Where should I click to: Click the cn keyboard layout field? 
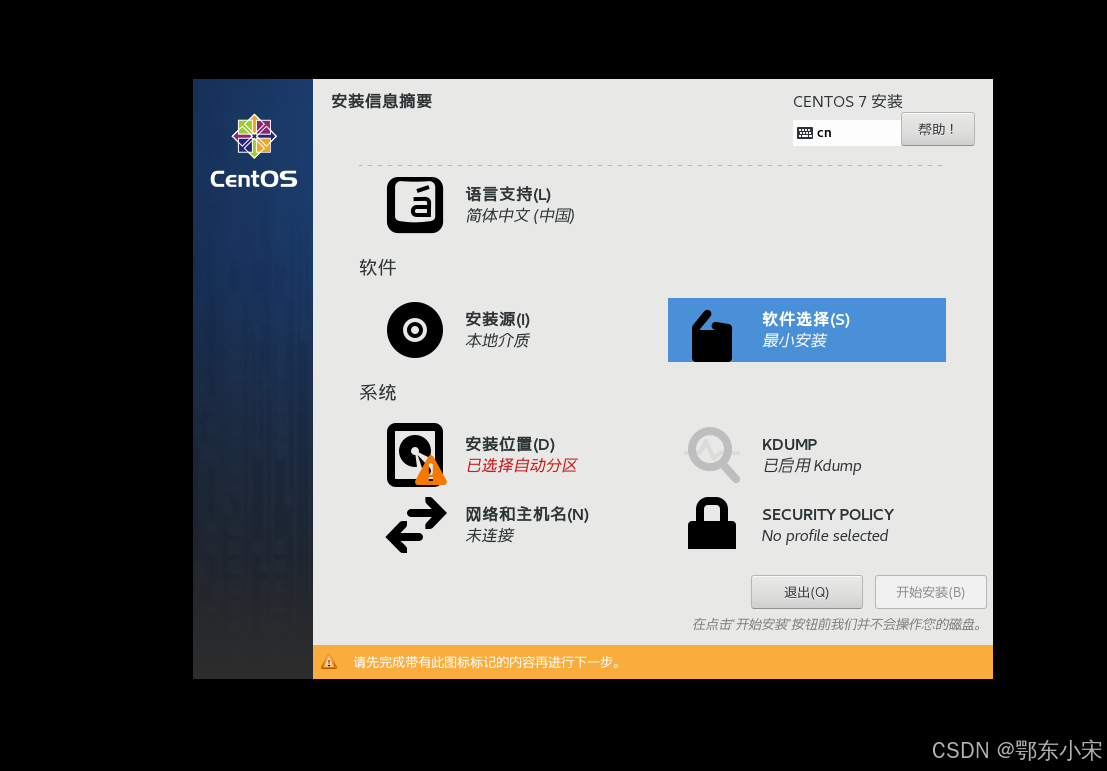[x=846, y=133]
